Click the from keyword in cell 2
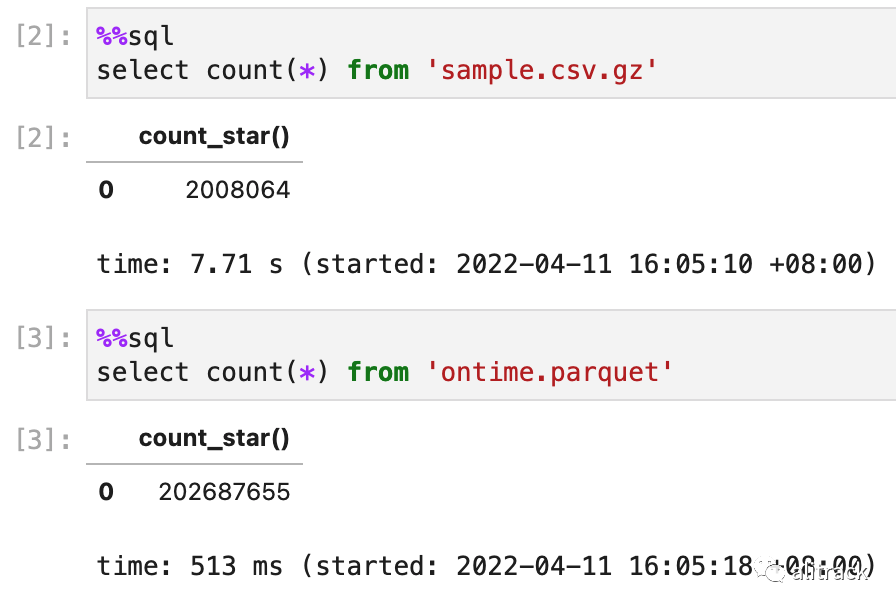The image size is (896, 608). click(x=378, y=71)
